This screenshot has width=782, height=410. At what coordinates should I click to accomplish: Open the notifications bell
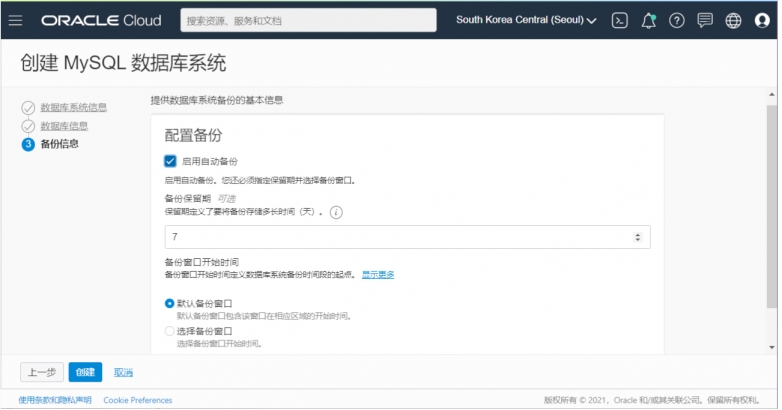[648, 20]
